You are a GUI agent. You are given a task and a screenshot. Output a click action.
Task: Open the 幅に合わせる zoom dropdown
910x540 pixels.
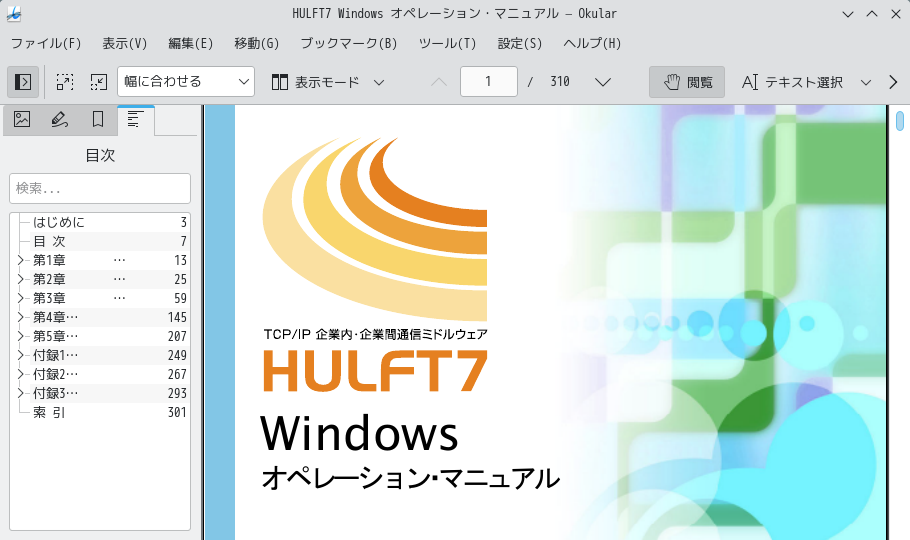point(186,81)
